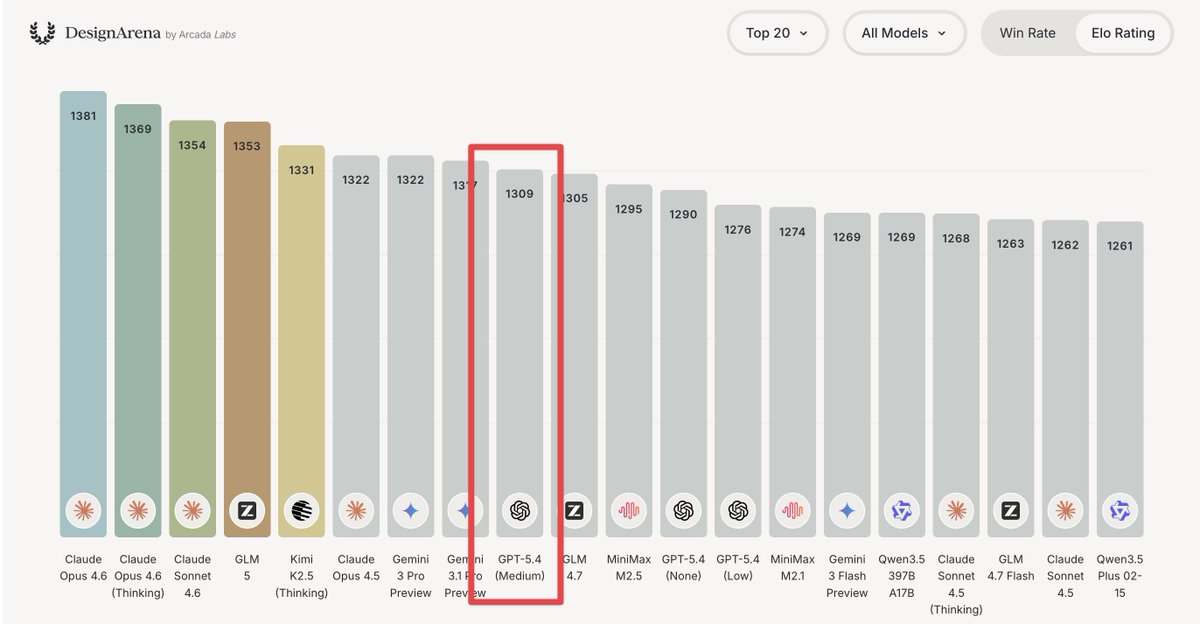The image size is (1200, 624).
Task: Click the Gemini icon under Gemini 3 Flash Preview
Action: click(847, 511)
